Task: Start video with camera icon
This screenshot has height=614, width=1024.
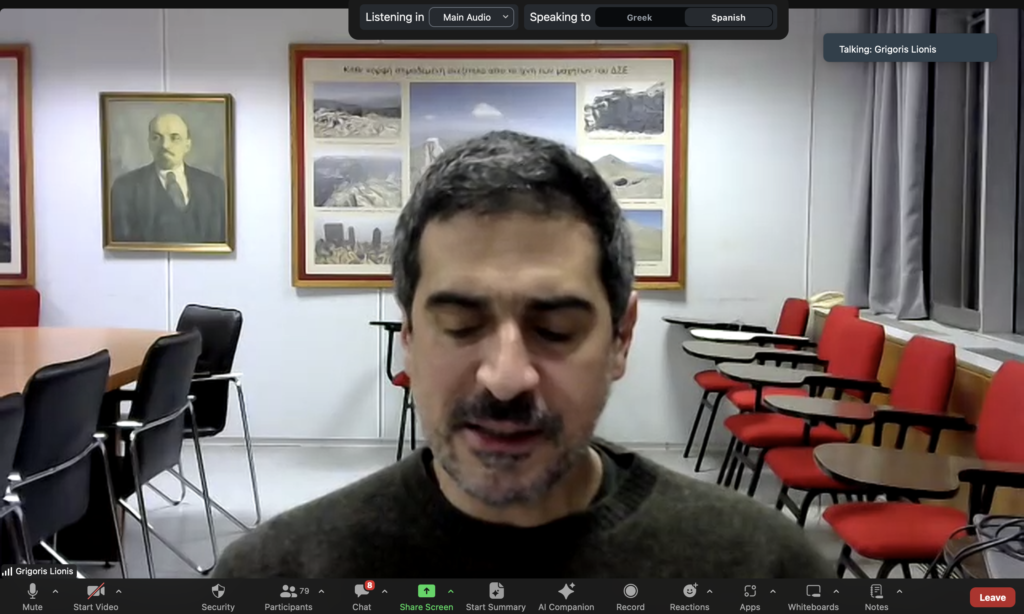Action: point(95,596)
